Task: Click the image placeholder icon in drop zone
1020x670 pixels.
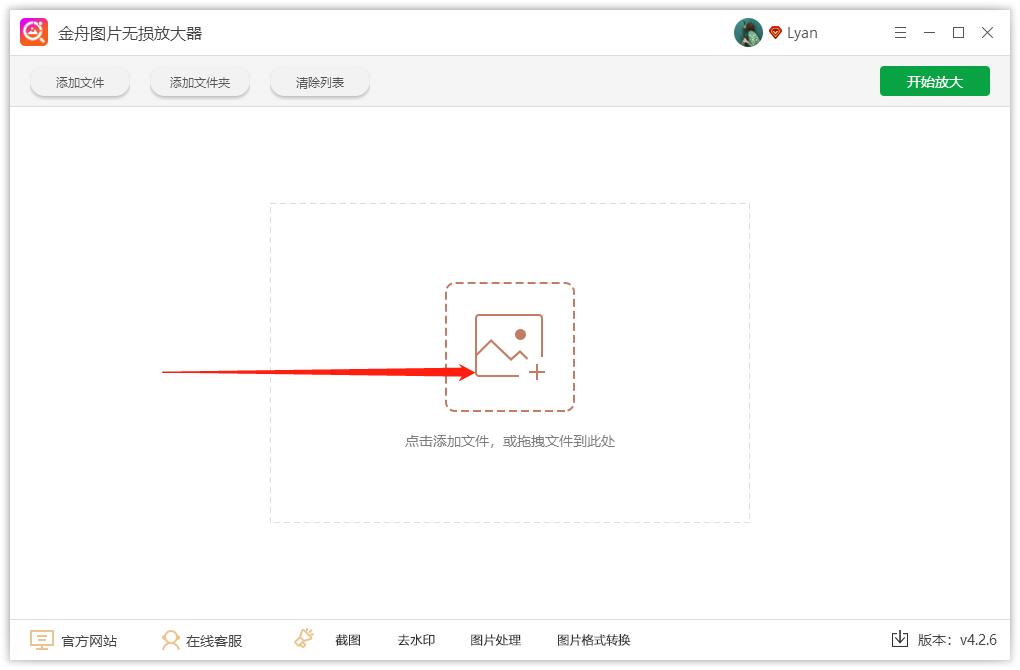Action: pyautogui.click(x=510, y=343)
